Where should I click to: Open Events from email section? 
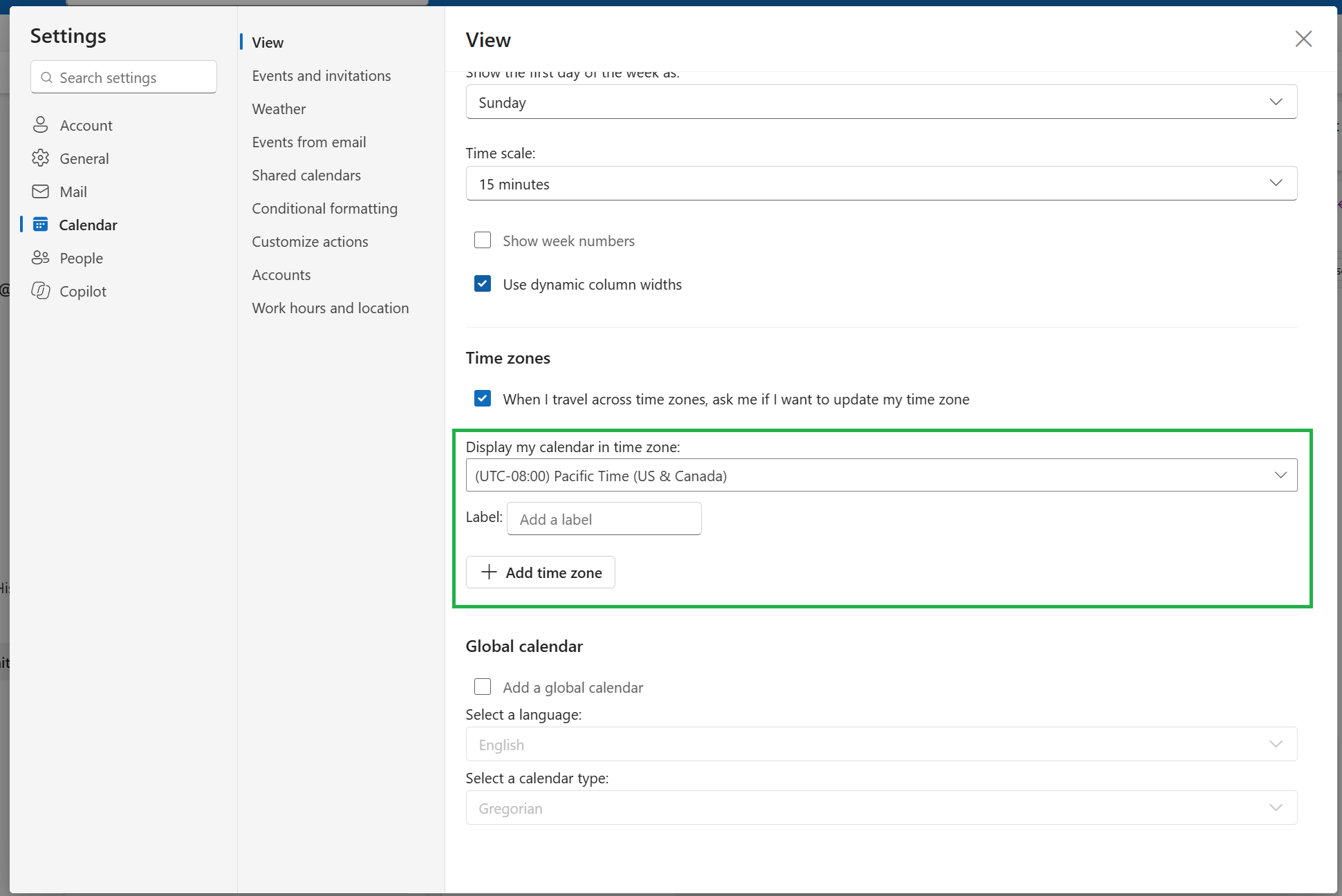click(x=309, y=142)
